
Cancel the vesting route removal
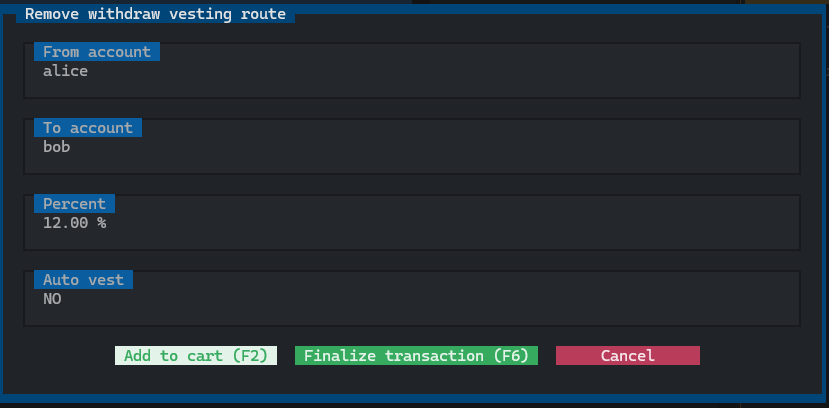627,356
